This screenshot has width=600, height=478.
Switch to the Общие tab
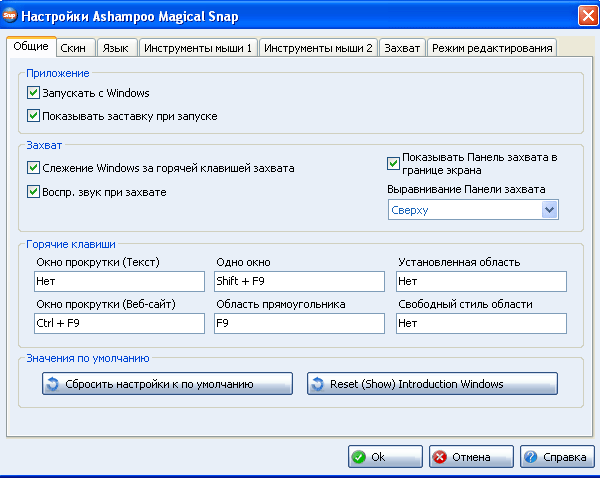[31, 47]
